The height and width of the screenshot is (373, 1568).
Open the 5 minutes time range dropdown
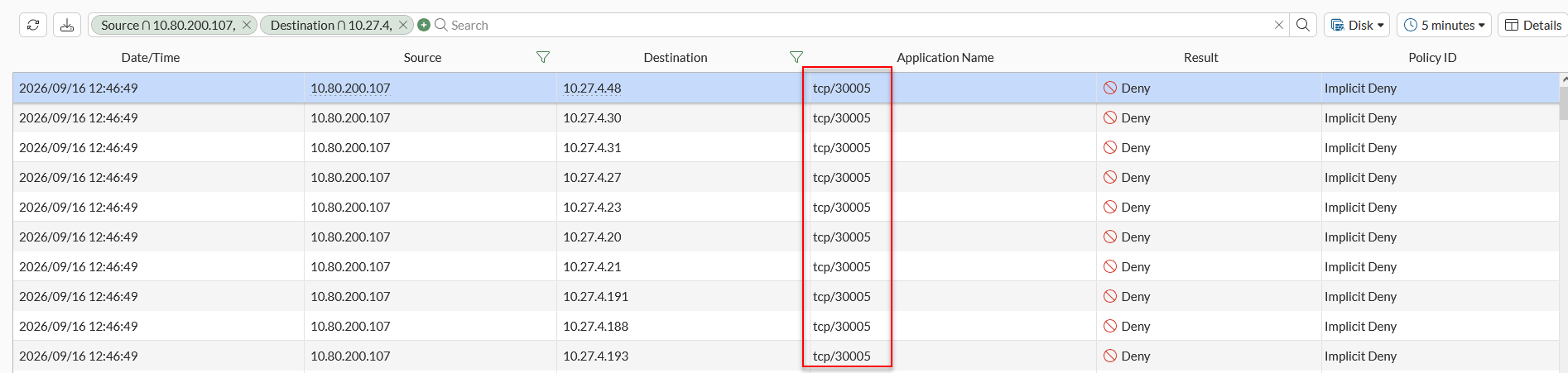click(x=1444, y=25)
